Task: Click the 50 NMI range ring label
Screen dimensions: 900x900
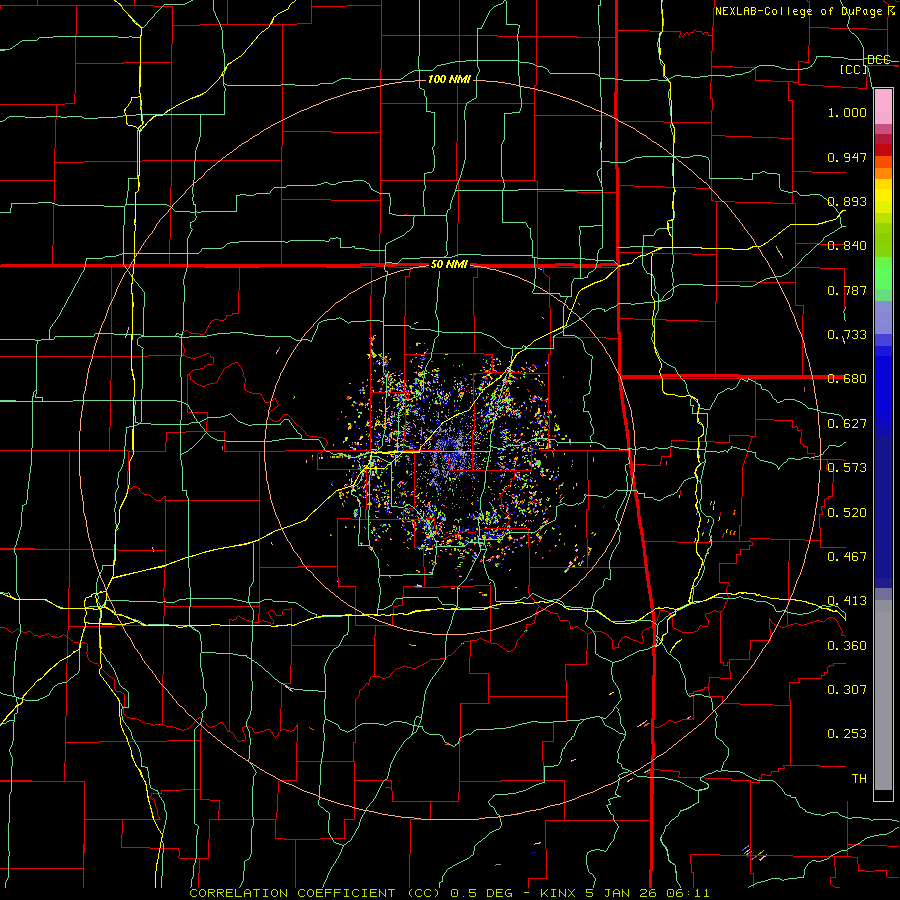Action: (x=449, y=265)
